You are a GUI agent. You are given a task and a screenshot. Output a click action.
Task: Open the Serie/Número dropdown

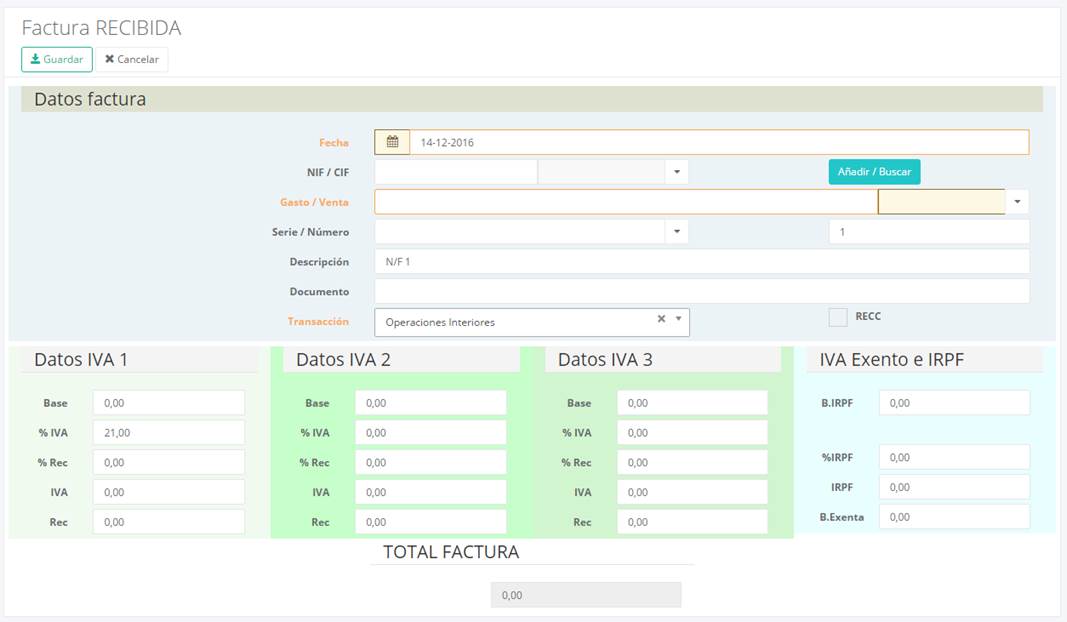pyautogui.click(x=675, y=231)
